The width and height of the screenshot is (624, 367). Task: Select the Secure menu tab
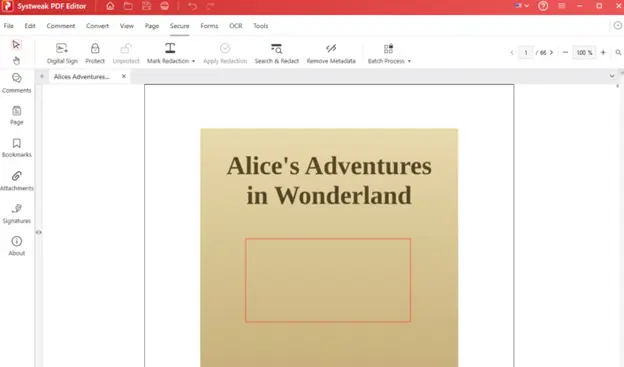pyautogui.click(x=179, y=26)
